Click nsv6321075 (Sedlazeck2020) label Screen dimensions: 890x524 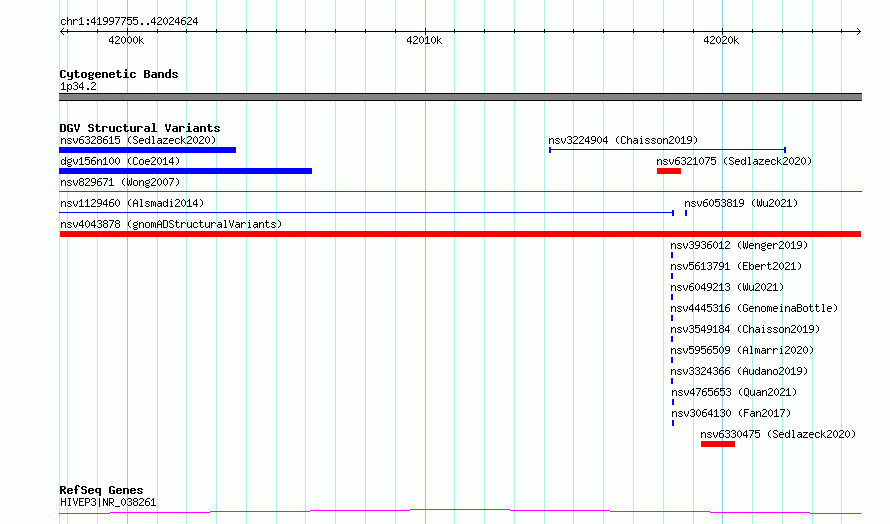pos(734,161)
